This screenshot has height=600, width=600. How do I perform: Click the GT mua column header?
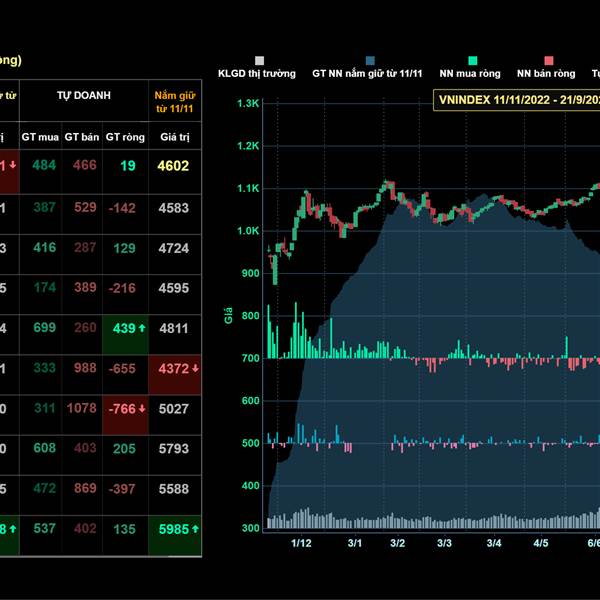40,137
